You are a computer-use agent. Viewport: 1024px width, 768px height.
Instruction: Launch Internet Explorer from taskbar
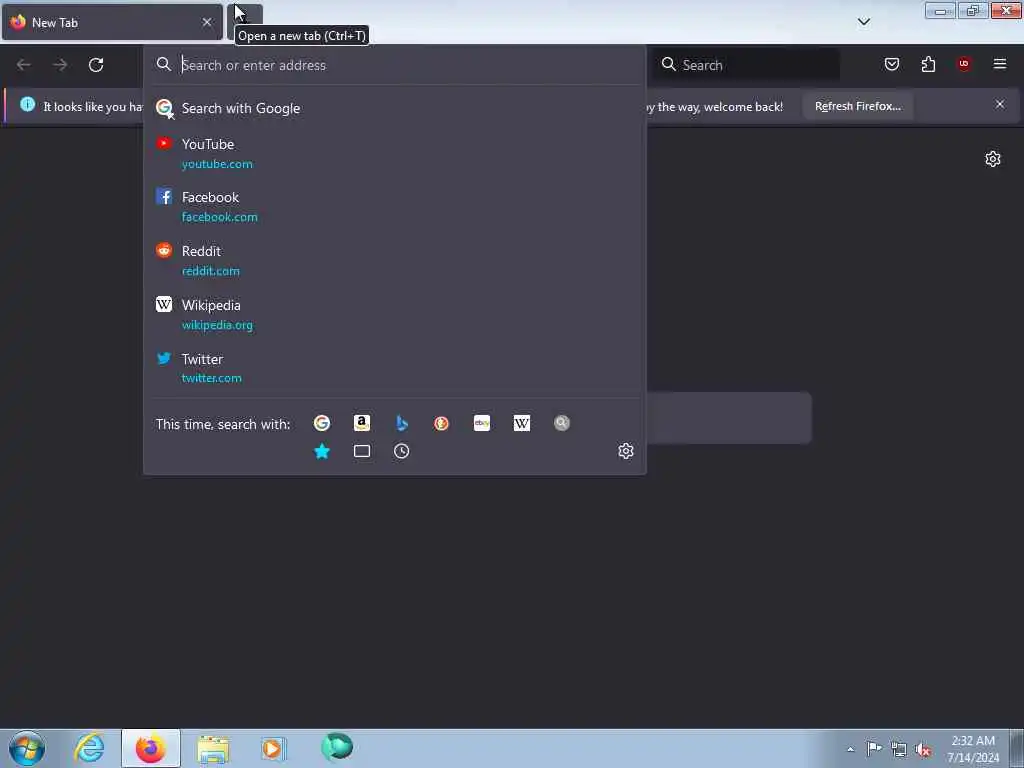click(89, 748)
